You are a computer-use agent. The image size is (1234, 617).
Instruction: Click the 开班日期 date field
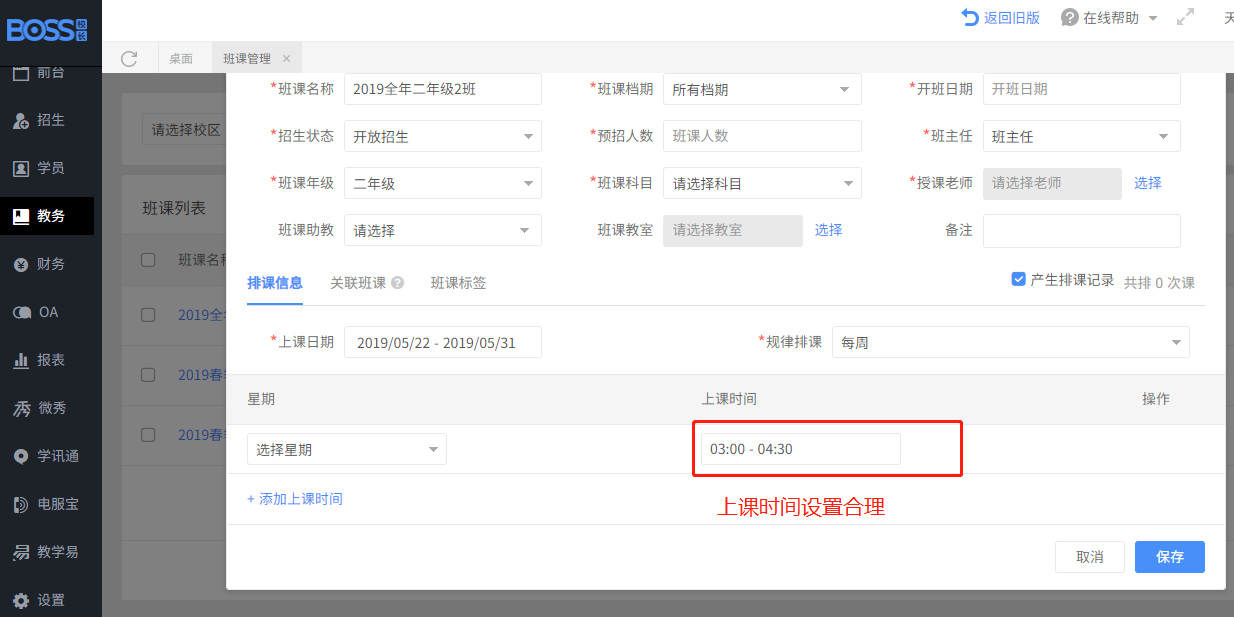(x=1082, y=89)
